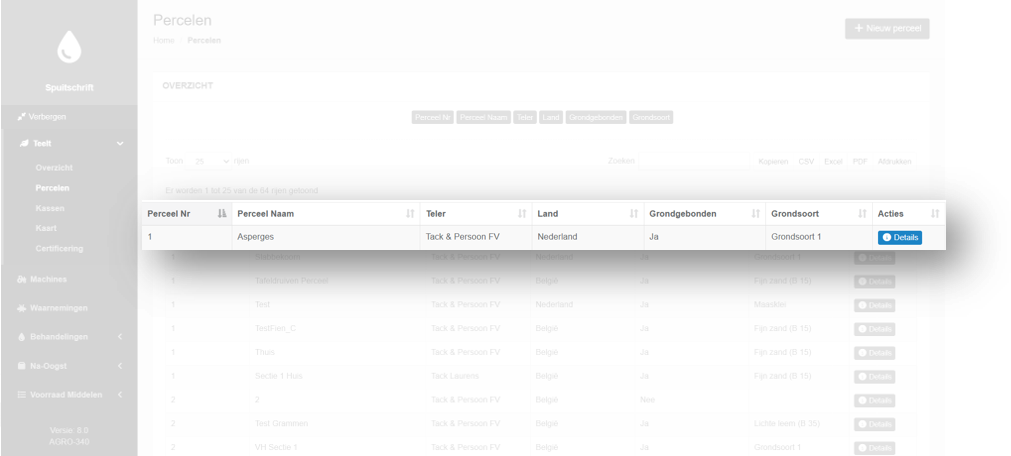Export the table as PDF
The width and height of the screenshot is (1011, 456).
coord(860,161)
